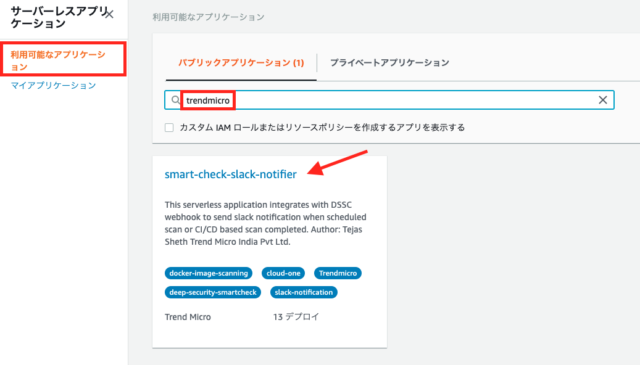Screen dimensions: 640x365
Task: Click the gray 利用可能なアプリケーション heading in the main area
Action: click(209, 17)
